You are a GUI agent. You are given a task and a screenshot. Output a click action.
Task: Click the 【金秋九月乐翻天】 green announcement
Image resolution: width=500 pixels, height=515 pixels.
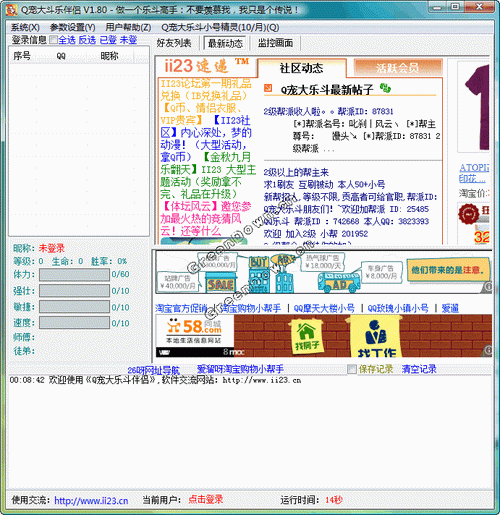(x=208, y=175)
